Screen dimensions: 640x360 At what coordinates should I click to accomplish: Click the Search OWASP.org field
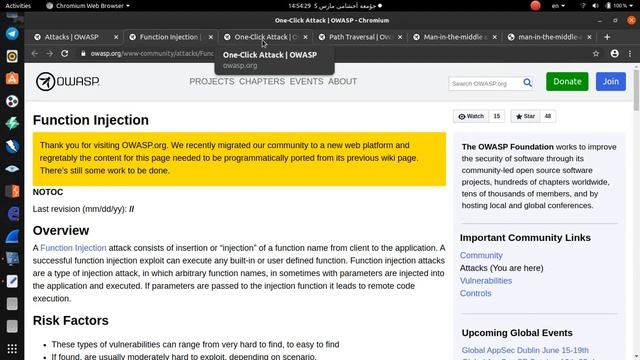click(x=485, y=83)
